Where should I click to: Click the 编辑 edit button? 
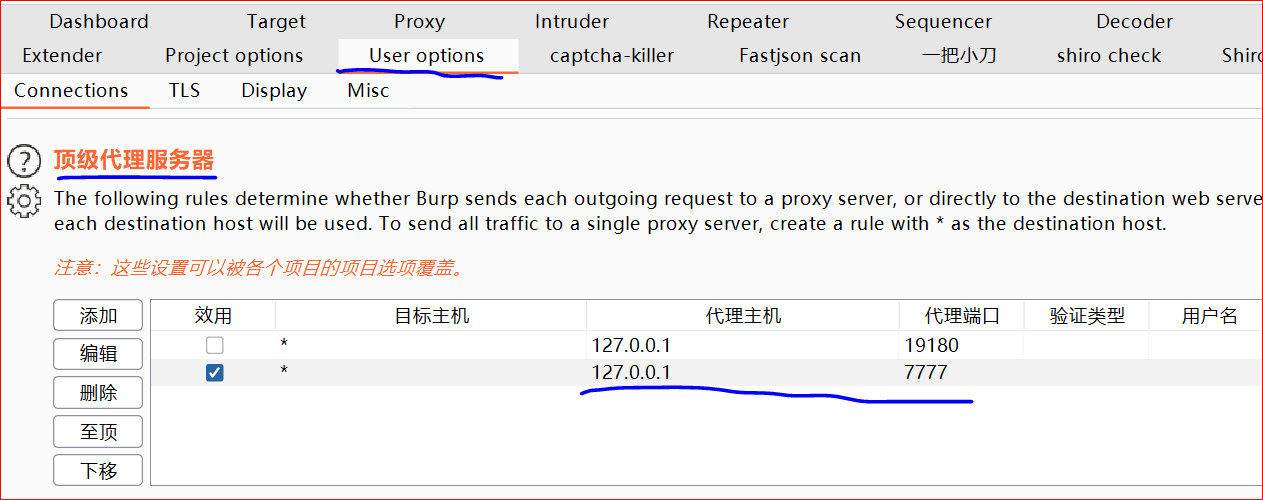98,354
